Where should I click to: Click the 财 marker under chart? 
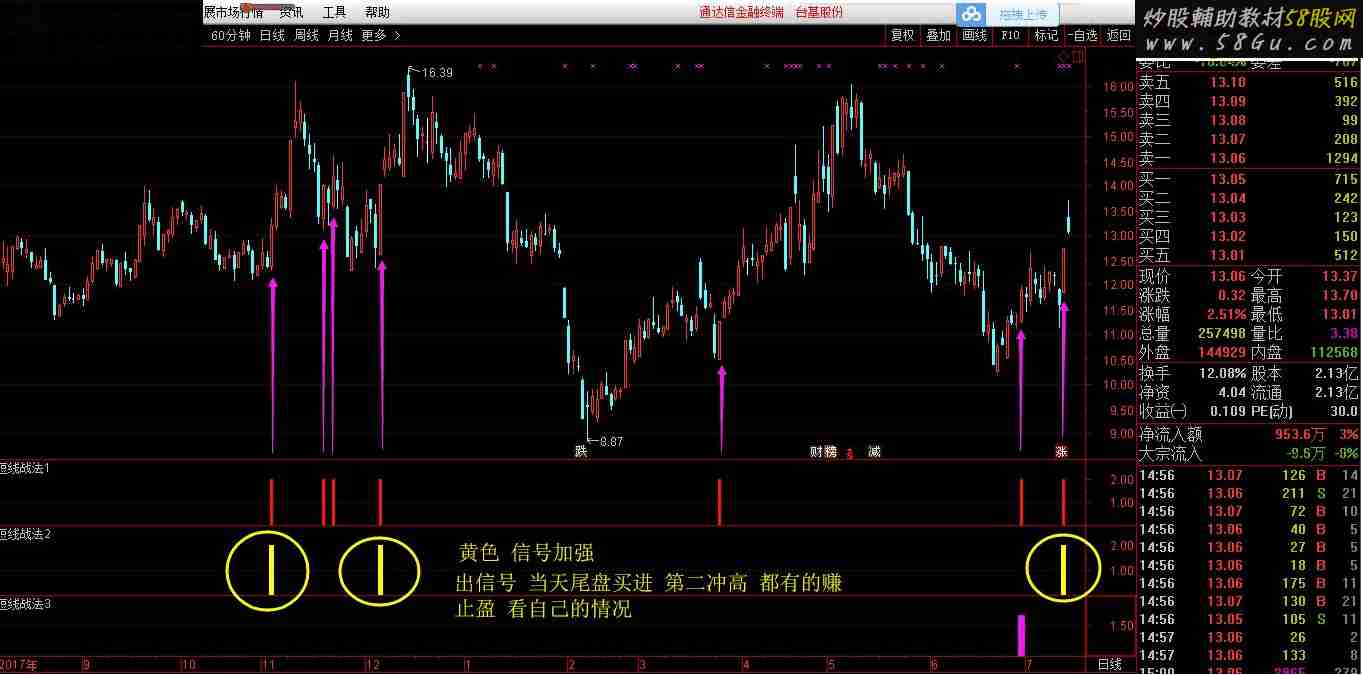pyautogui.click(x=816, y=451)
